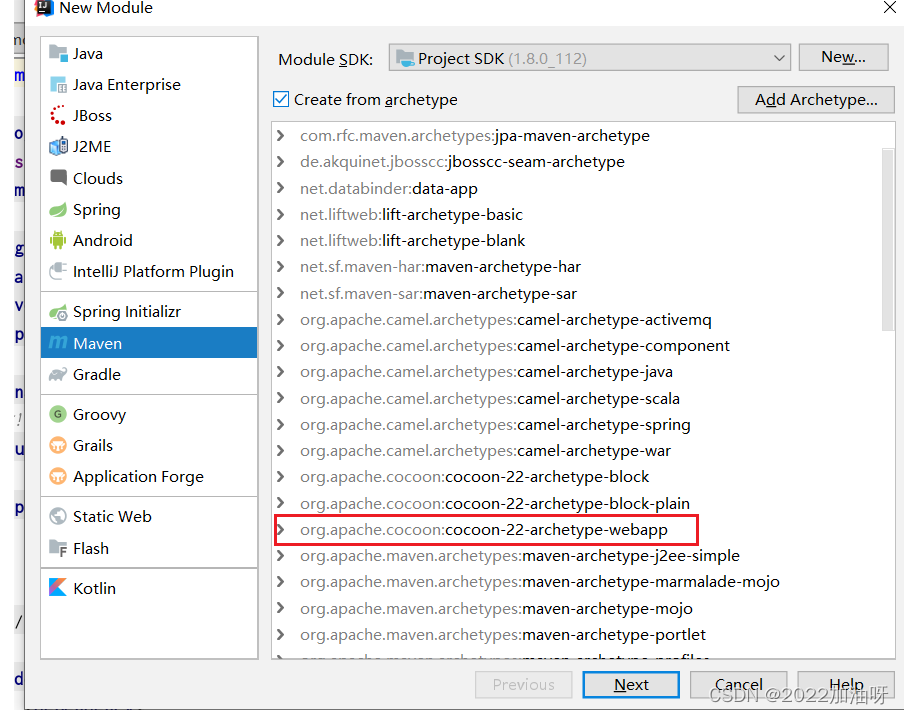The image size is (904, 714).
Task: Click the IntelliJ Platform Plugin icon
Action: pos(58,270)
